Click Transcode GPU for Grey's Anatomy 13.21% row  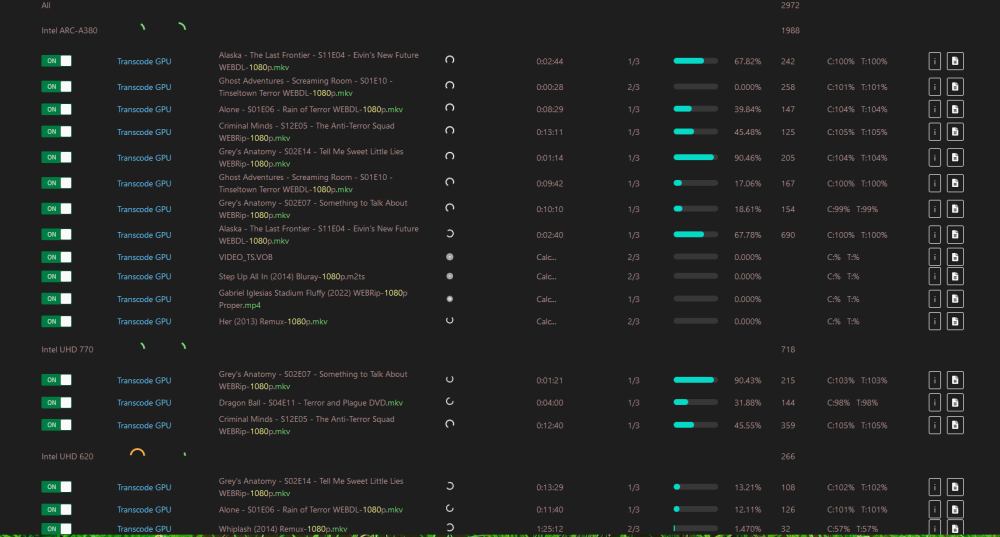coord(144,487)
